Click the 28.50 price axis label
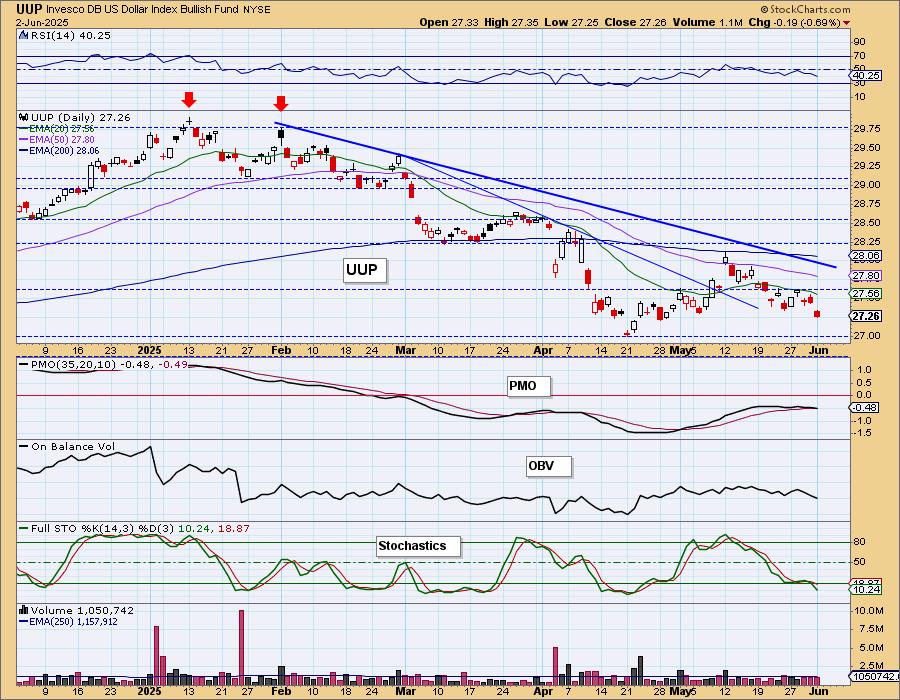This screenshot has height=700, width=900. (865, 223)
